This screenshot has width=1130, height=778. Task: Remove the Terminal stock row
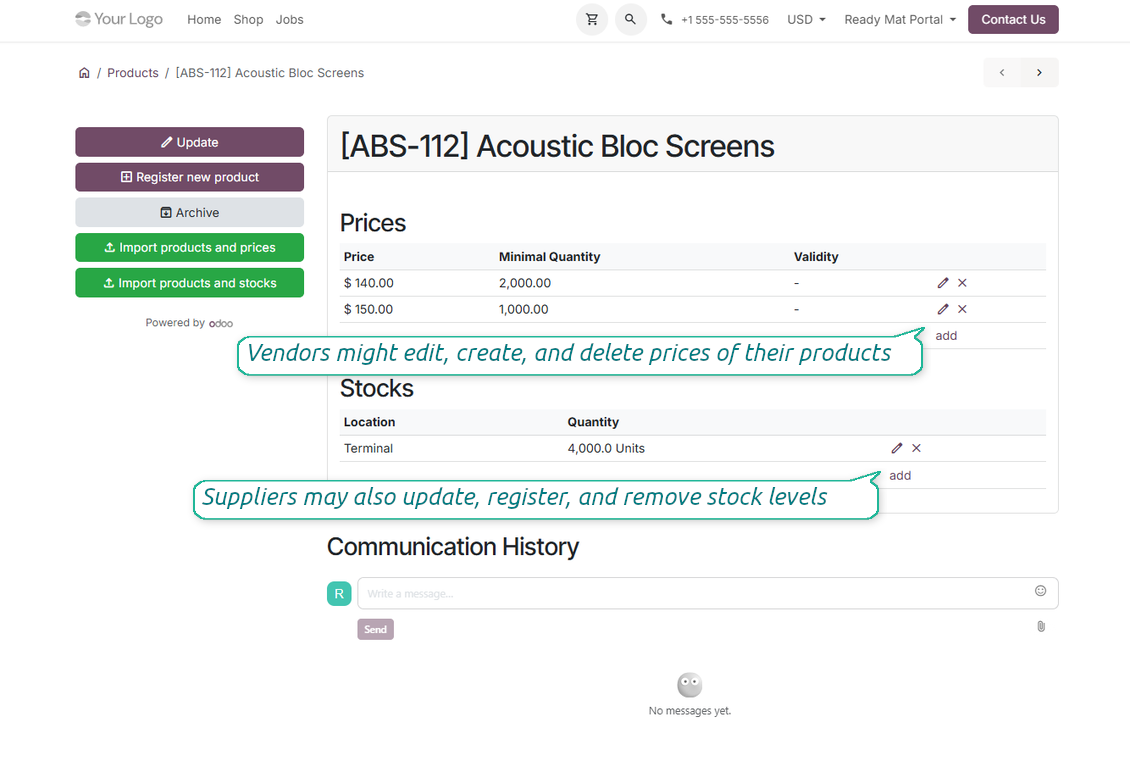917,448
